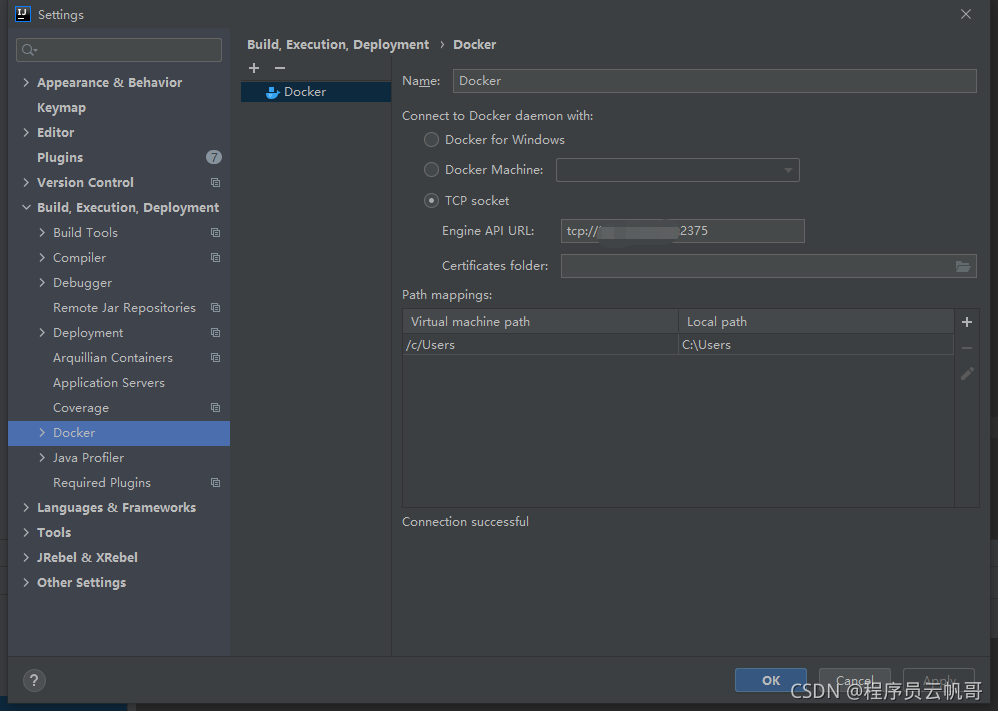This screenshot has height=711, width=998.
Task: Click the project-level icon beside Arquillian Containers
Action: click(x=216, y=358)
